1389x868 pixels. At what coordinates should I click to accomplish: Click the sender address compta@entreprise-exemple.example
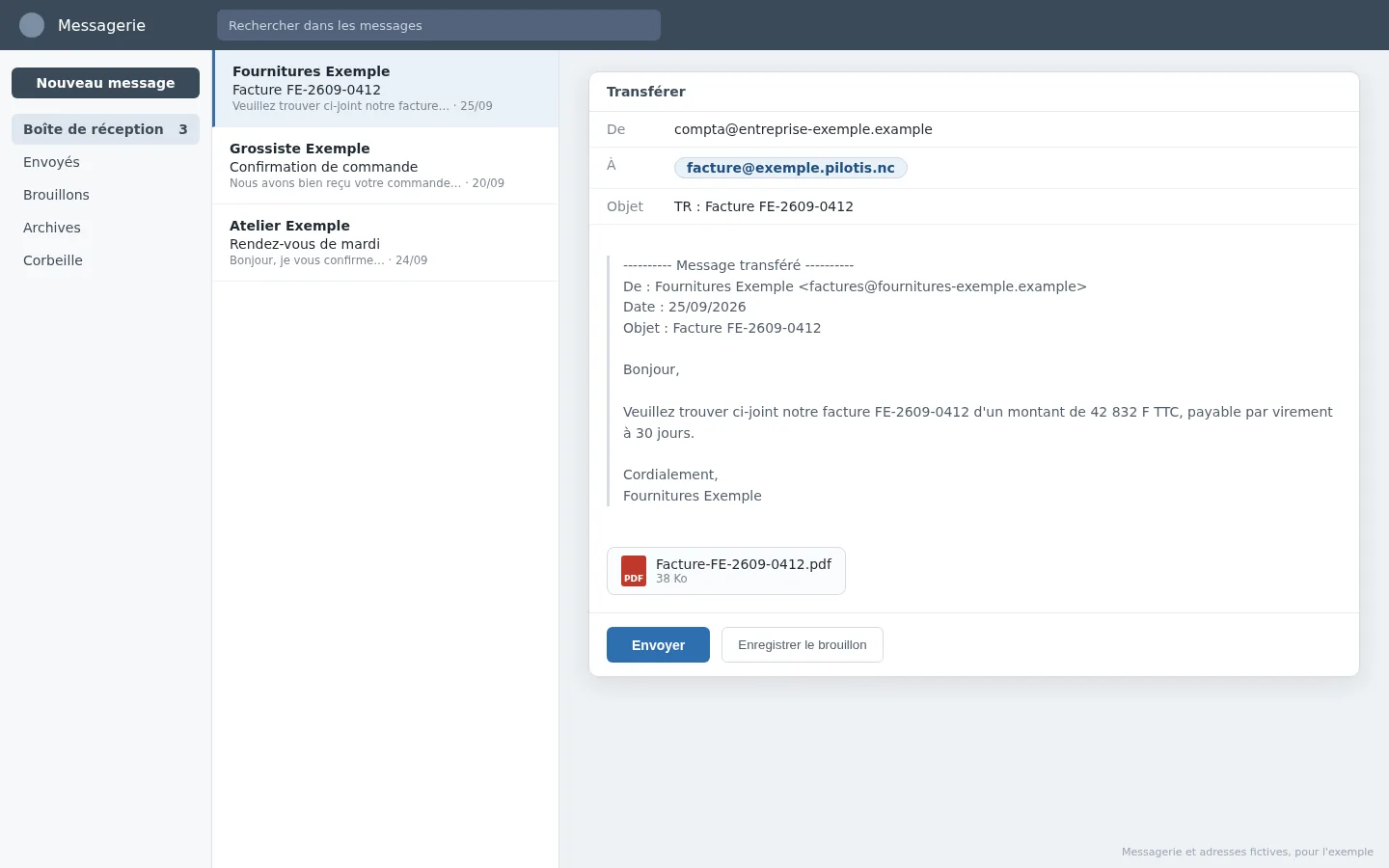tap(803, 129)
